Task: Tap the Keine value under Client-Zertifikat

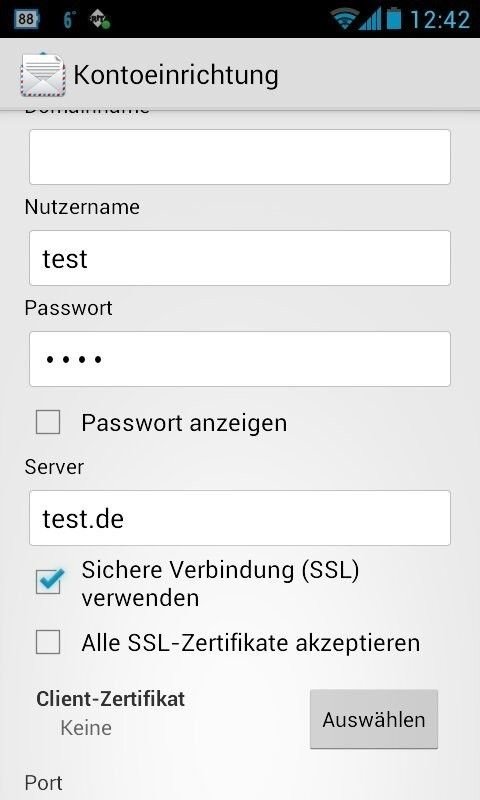Action: (86, 728)
